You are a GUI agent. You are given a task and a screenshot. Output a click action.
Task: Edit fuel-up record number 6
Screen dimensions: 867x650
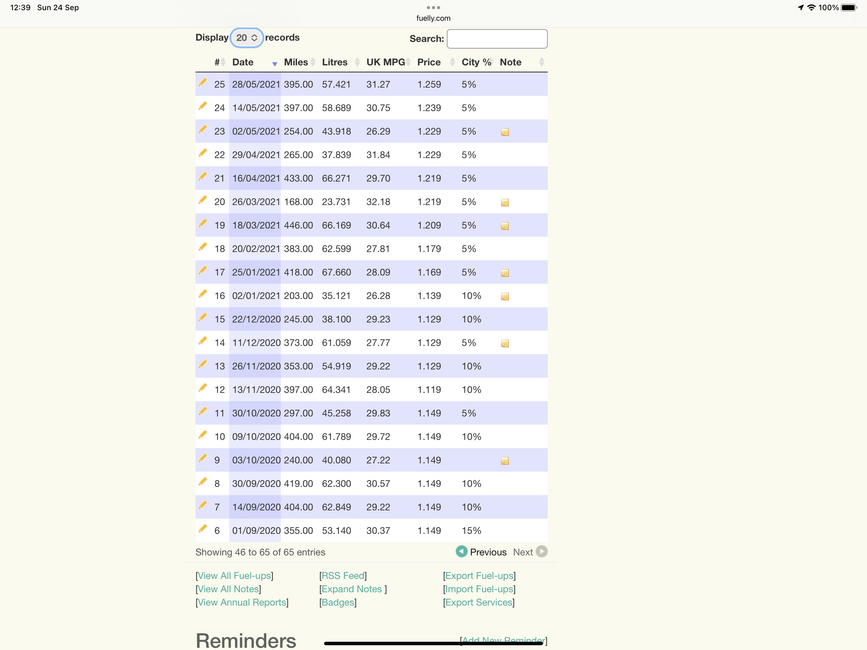(x=203, y=529)
